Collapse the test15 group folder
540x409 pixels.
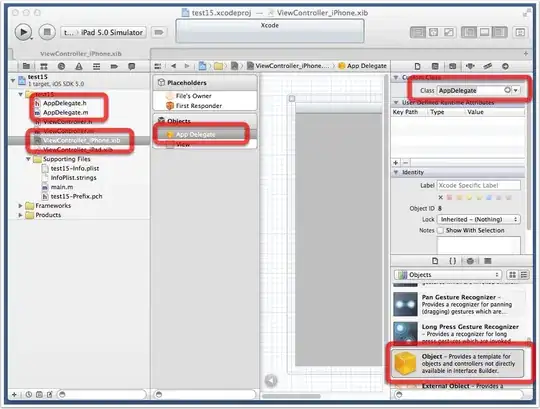20,94
